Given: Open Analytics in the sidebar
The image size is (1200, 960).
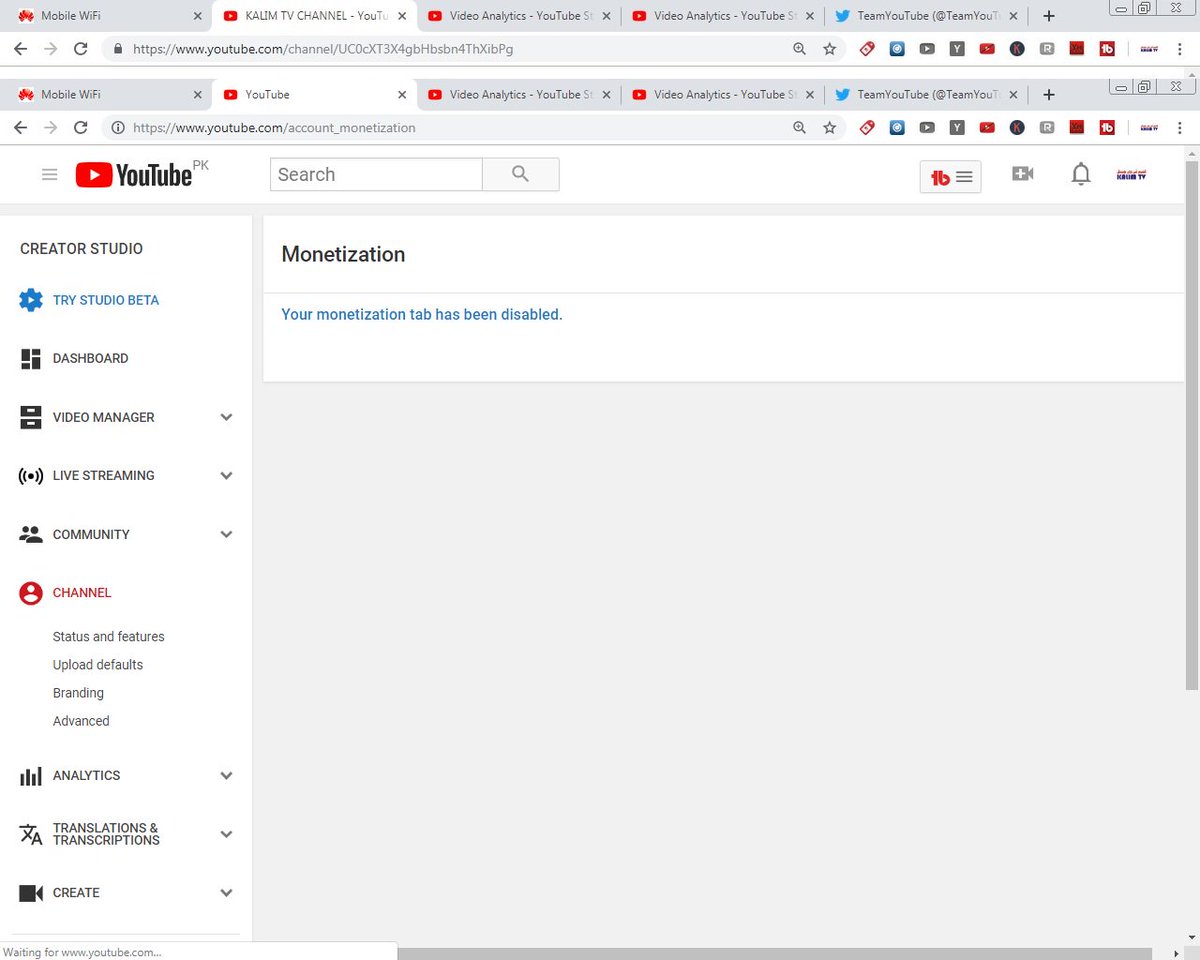Looking at the screenshot, I should click(x=70, y=775).
